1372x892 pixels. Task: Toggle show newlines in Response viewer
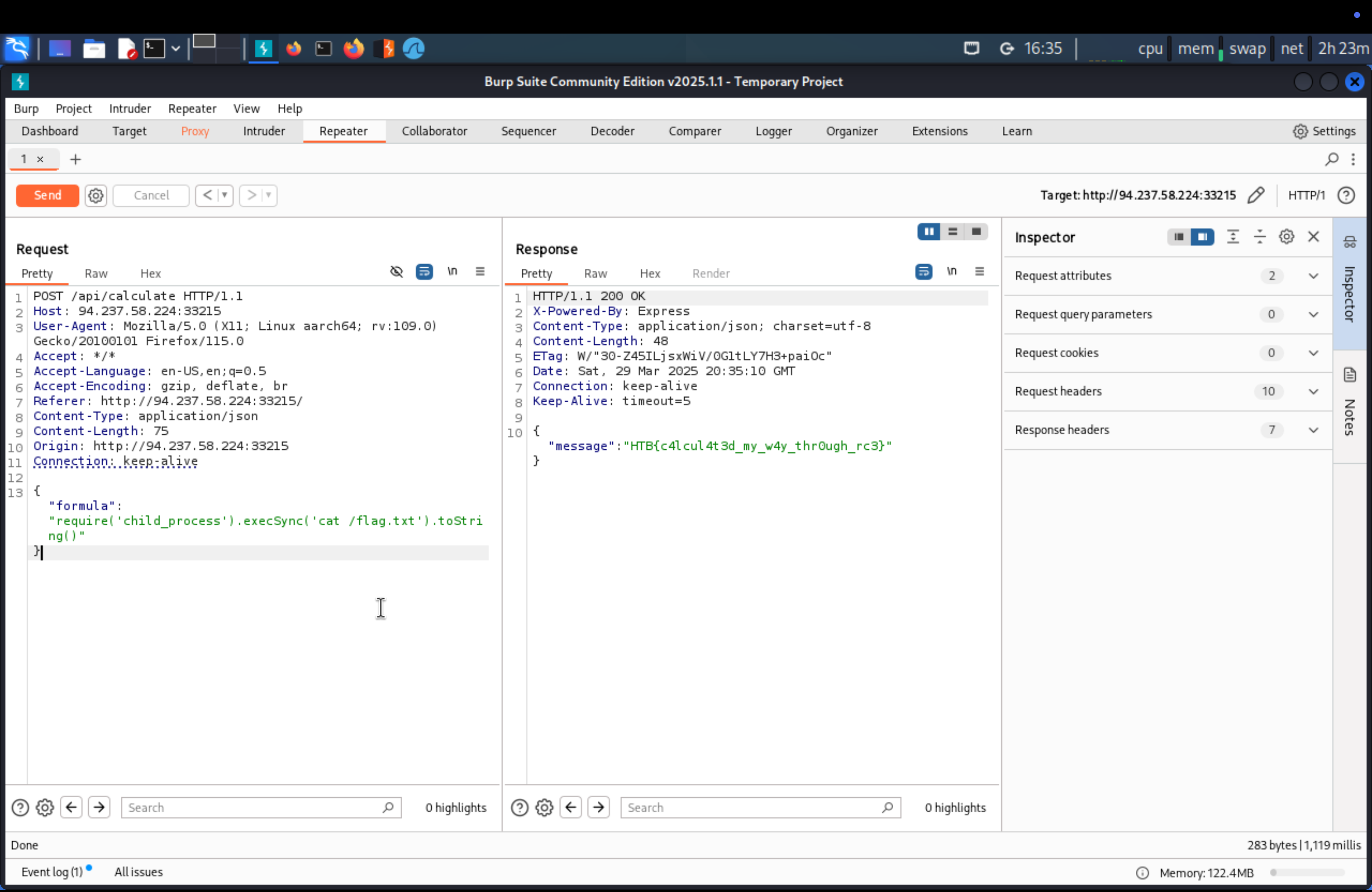click(951, 272)
